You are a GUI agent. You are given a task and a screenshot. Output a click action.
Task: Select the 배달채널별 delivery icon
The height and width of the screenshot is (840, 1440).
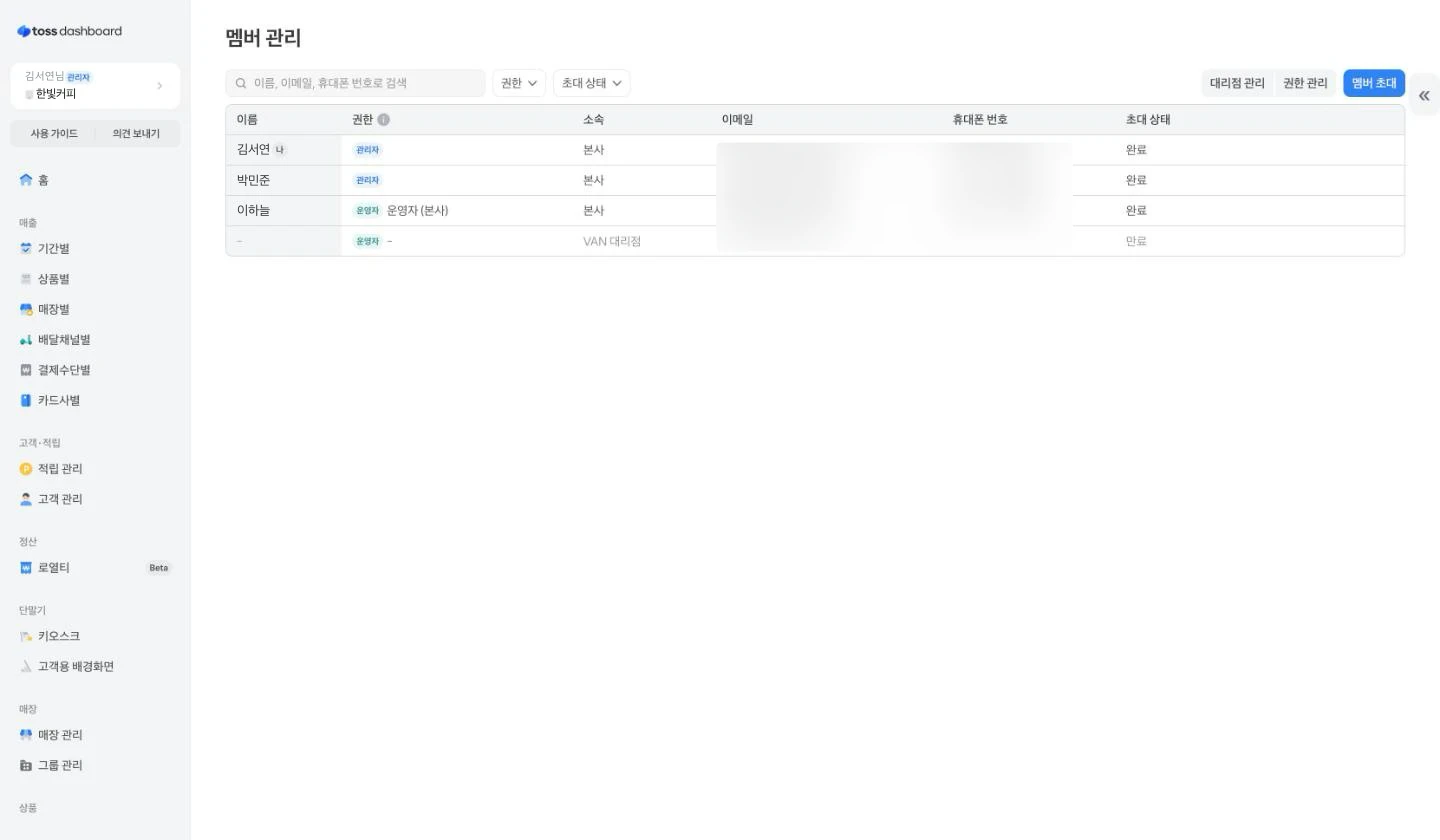click(26, 340)
